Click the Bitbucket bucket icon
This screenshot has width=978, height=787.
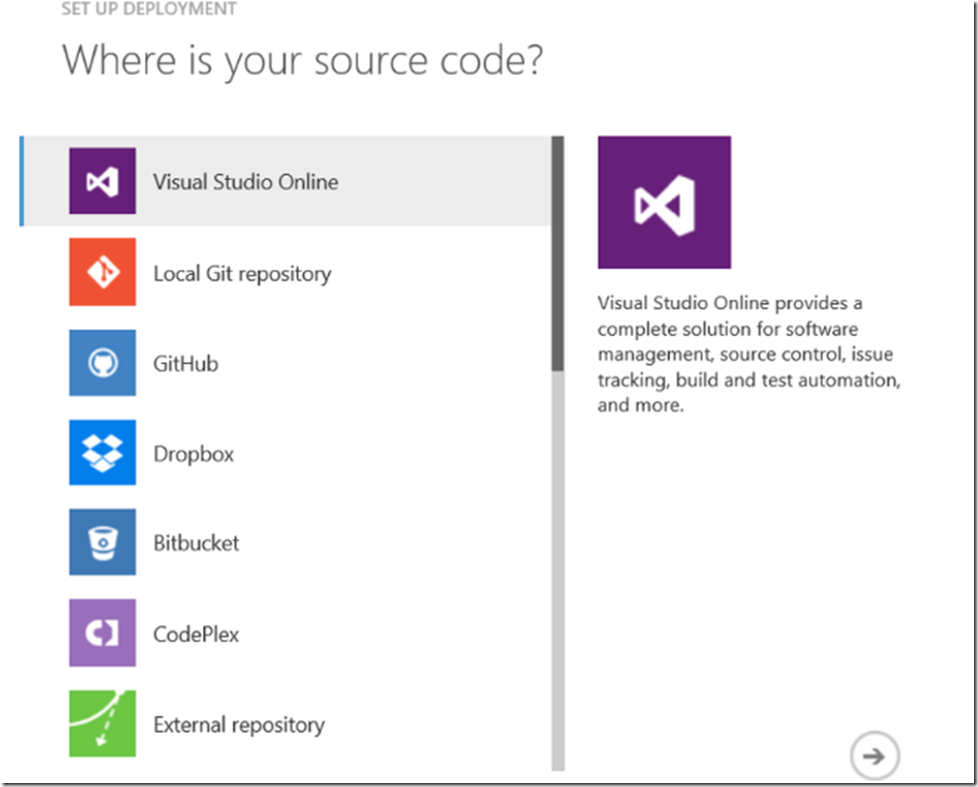click(x=102, y=542)
